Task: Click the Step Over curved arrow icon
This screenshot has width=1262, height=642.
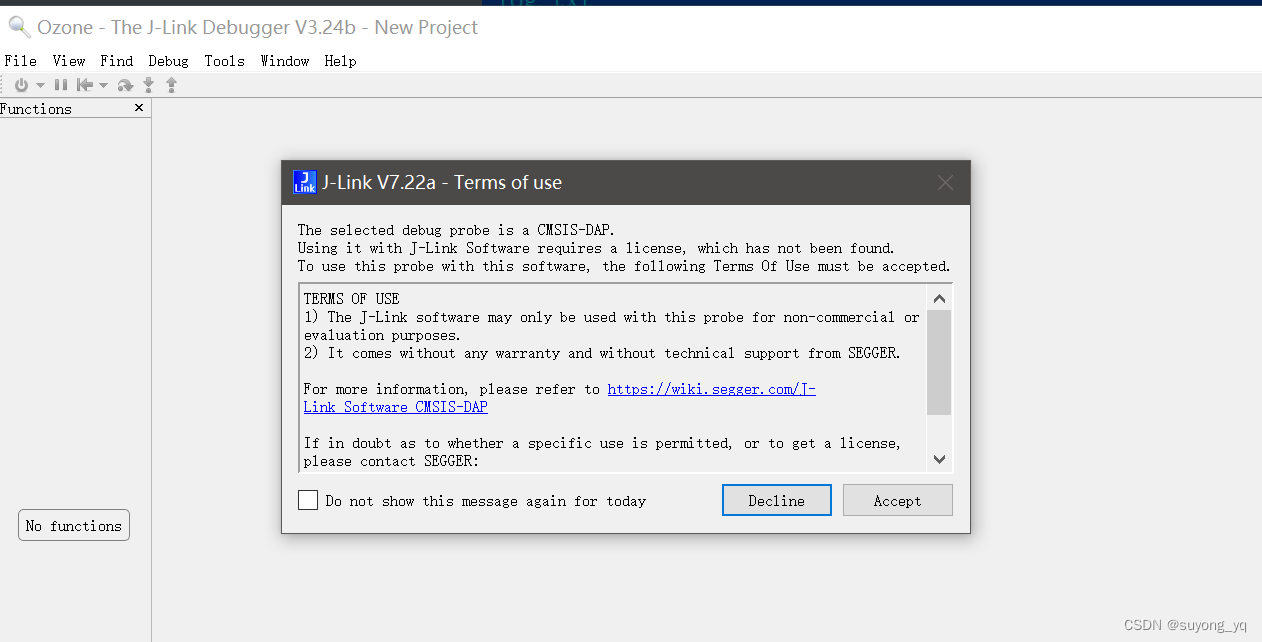Action: click(x=125, y=86)
